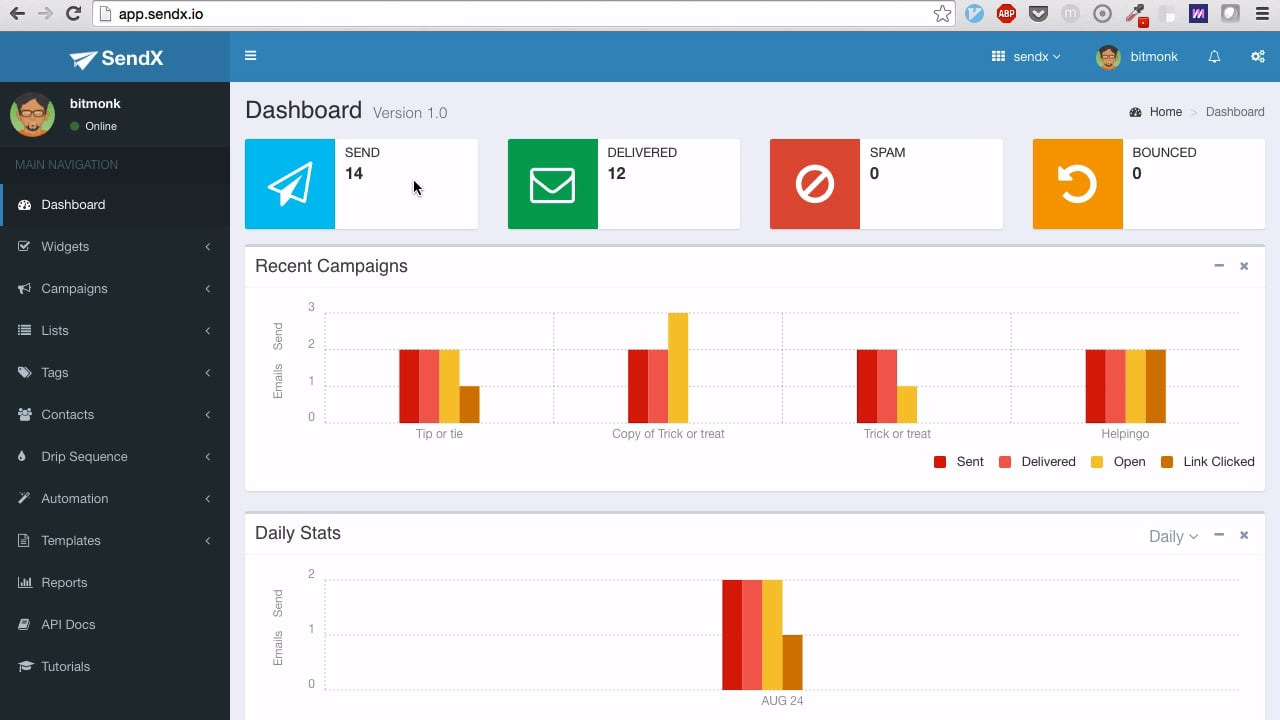Expand the Campaigns sidebar menu
The width and height of the screenshot is (1280, 720).
pos(74,288)
